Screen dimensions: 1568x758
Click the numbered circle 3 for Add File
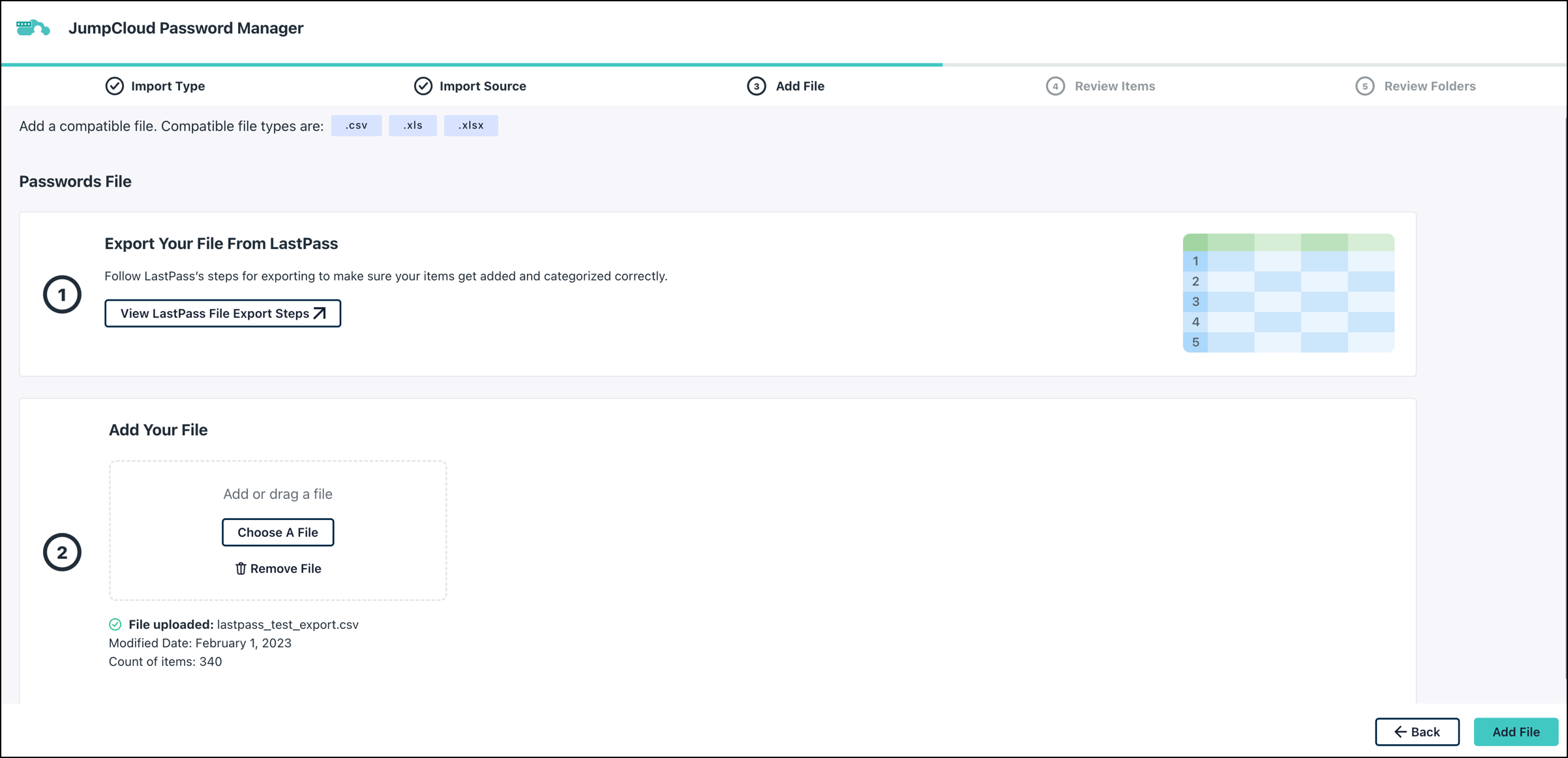tap(756, 85)
